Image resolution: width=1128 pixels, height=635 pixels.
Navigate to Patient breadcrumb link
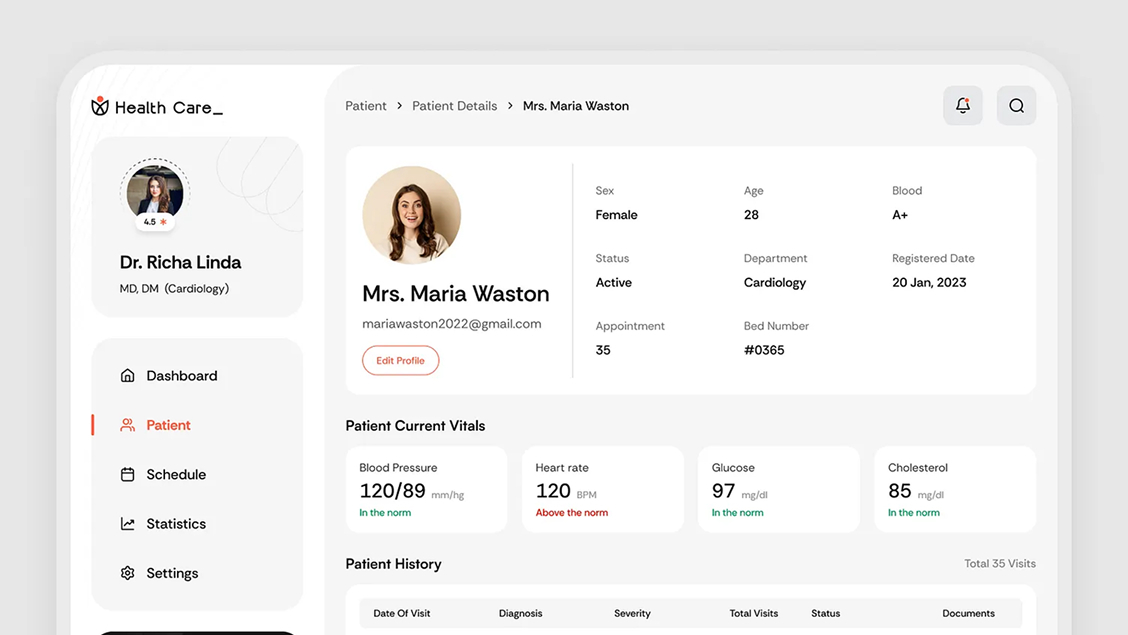pos(366,106)
